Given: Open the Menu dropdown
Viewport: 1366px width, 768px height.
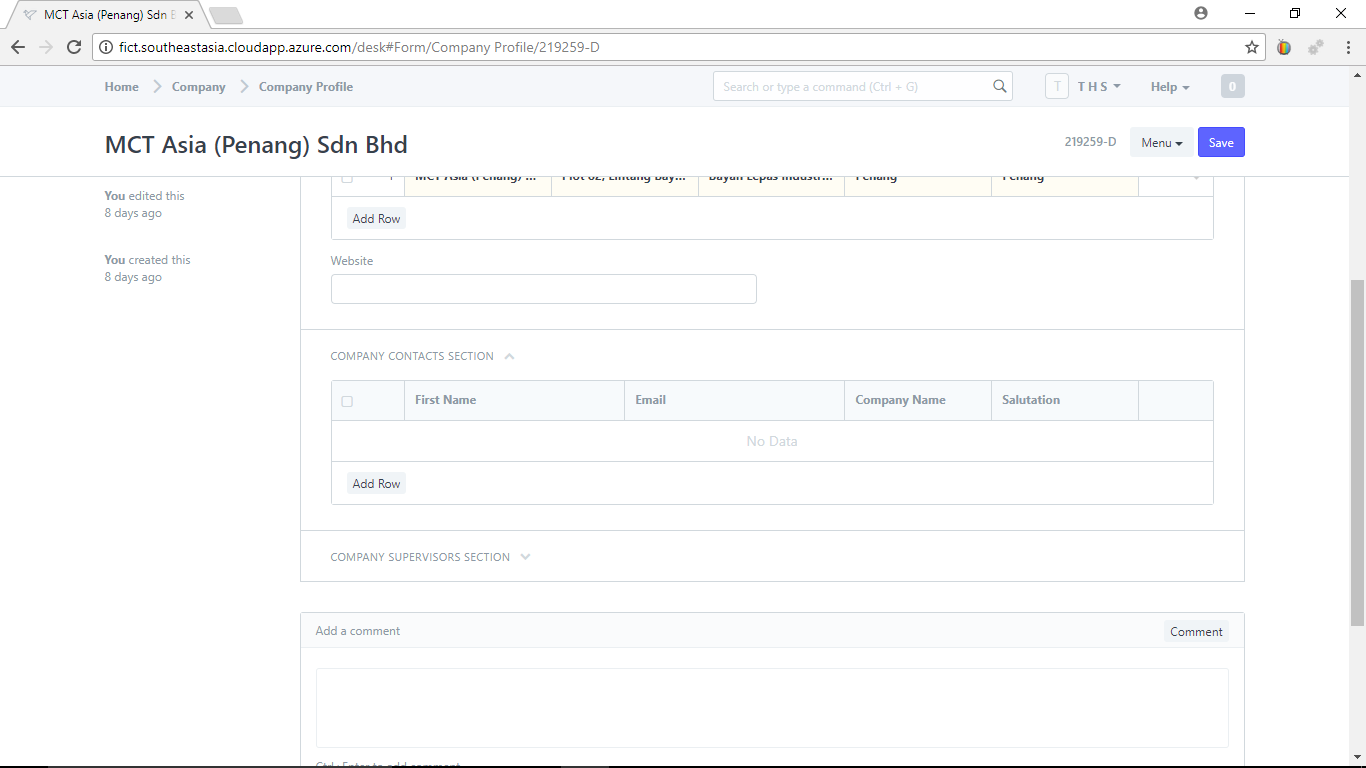Looking at the screenshot, I should 1161,143.
